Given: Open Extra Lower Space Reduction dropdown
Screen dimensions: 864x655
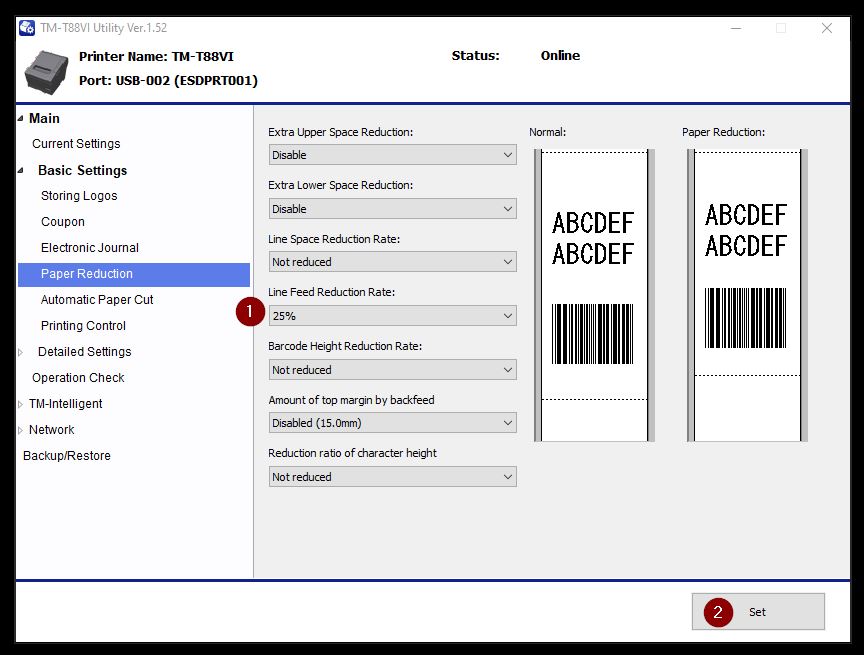Looking at the screenshot, I should 392,209.
